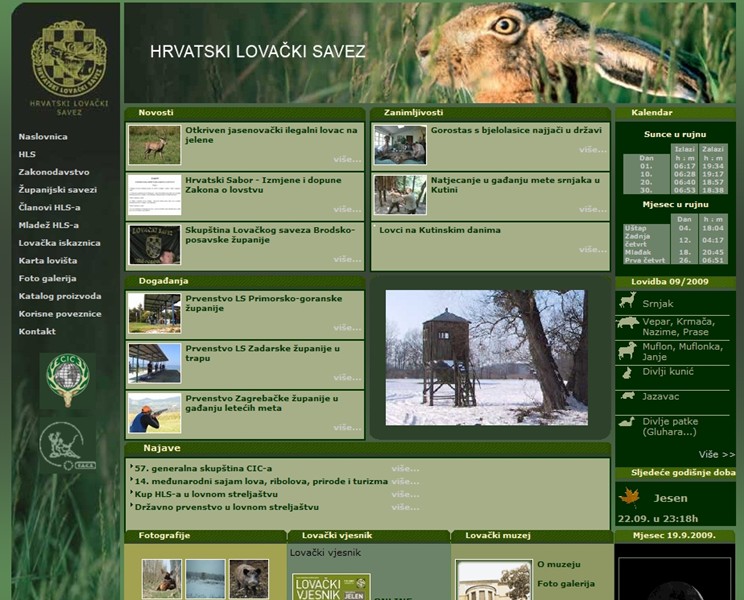The width and height of the screenshot is (744, 600).
Task: Open 'Natjecanje u gađanju mete srnjaka' headline
Action: [x=515, y=185]
